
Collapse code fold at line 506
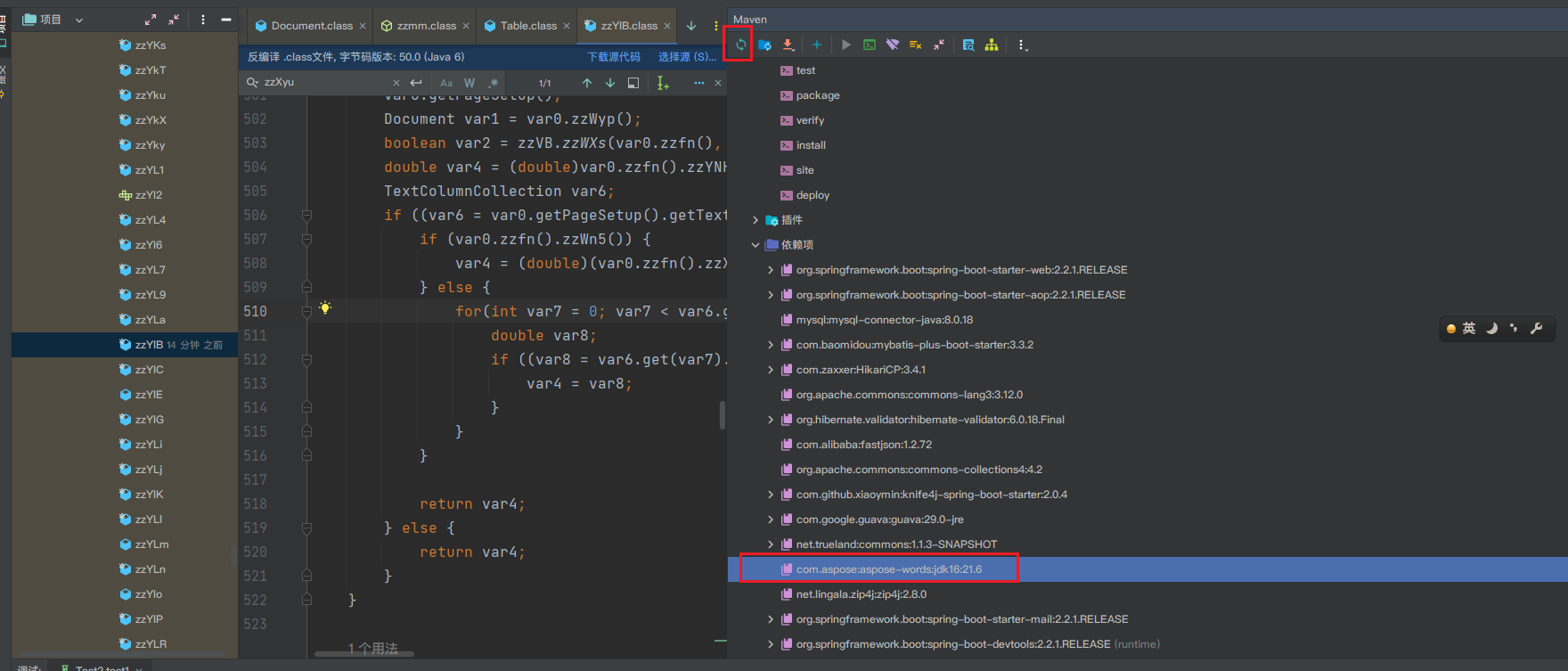[x=306, y=215]
